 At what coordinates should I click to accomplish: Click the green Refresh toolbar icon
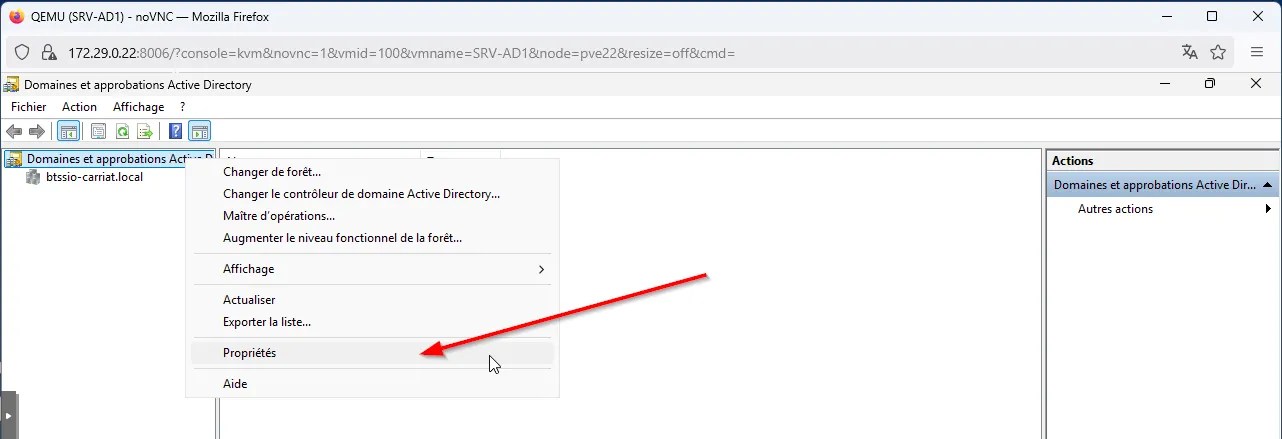pos(121,131)
